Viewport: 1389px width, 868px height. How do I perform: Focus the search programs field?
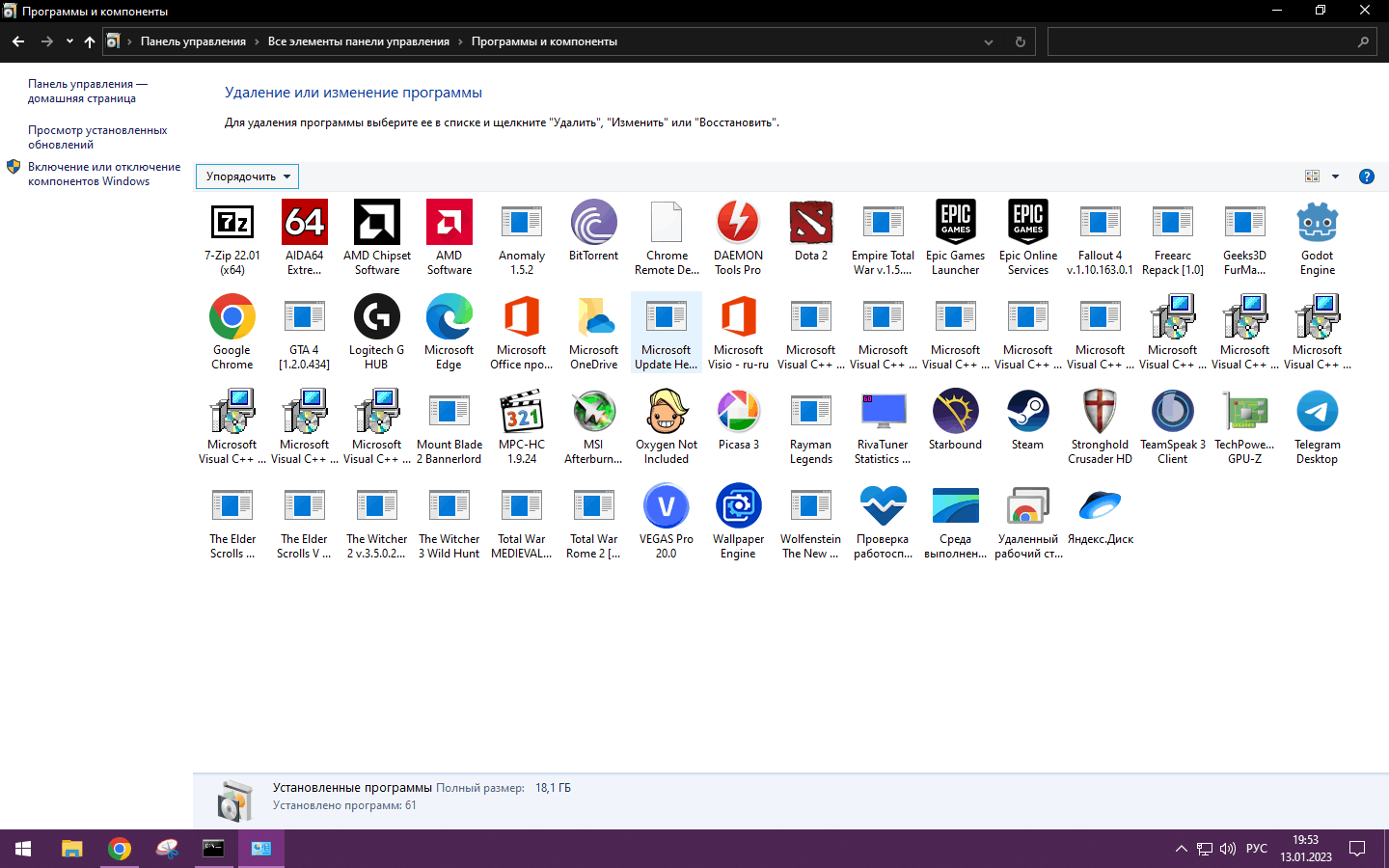pos(1212,41)
